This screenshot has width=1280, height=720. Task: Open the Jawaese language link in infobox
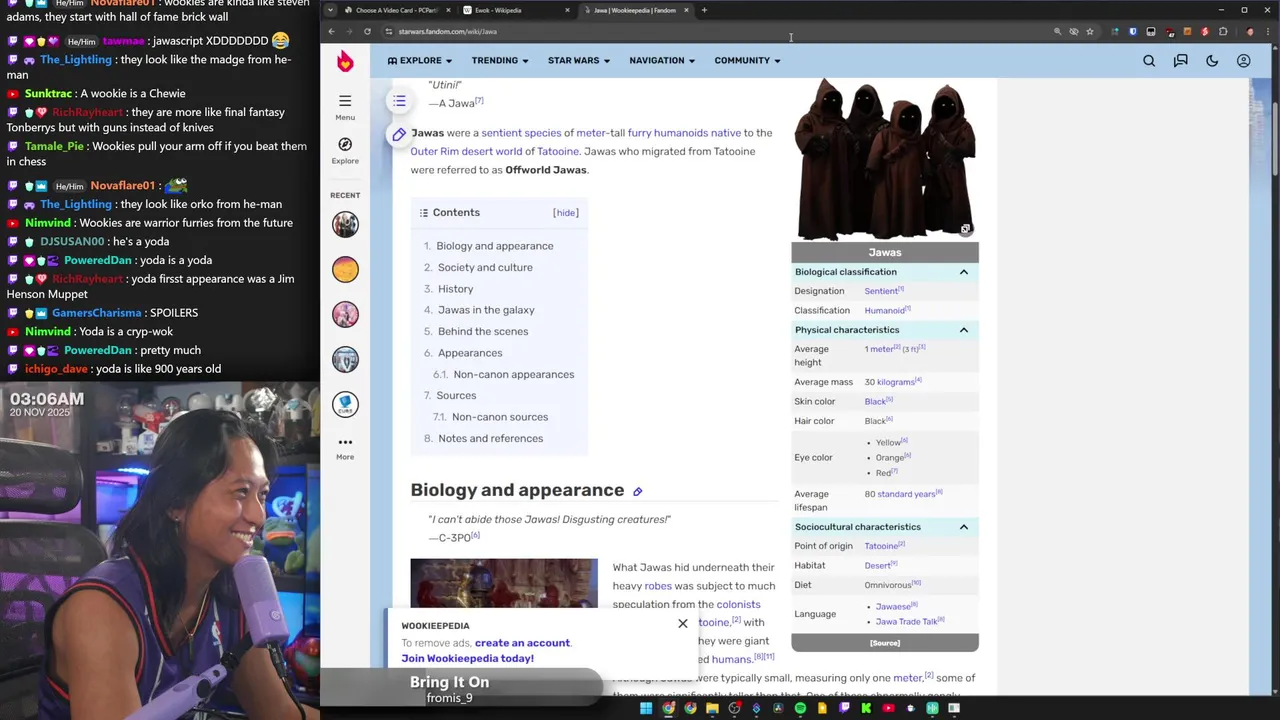(893, 606)
